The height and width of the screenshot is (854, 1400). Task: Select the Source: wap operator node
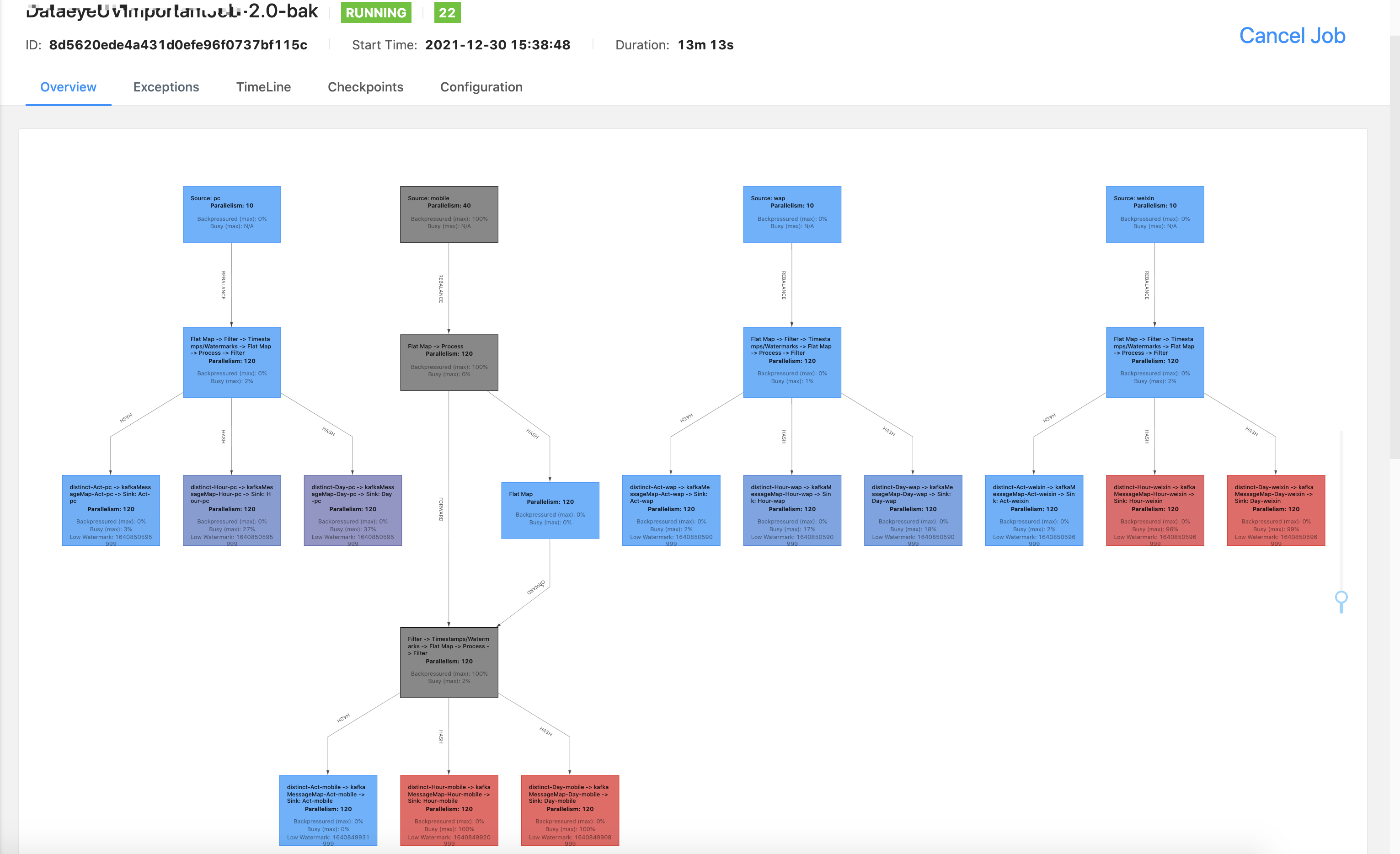point(791,214)
